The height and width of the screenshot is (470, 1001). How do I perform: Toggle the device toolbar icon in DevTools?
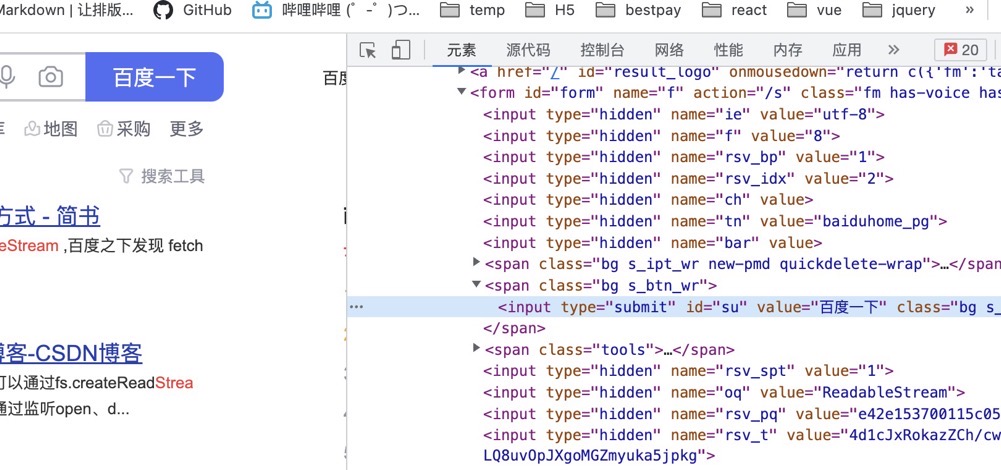[400, 50]
